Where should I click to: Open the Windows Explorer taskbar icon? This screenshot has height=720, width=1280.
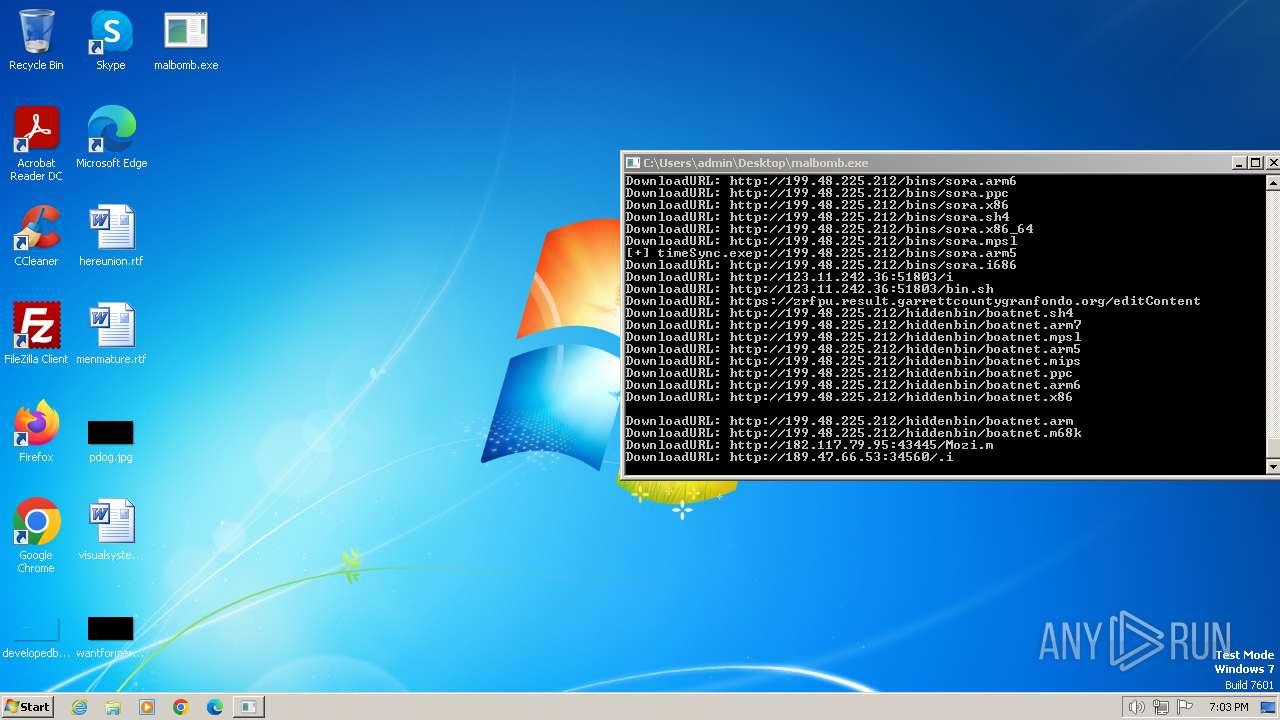pos(113,707)
